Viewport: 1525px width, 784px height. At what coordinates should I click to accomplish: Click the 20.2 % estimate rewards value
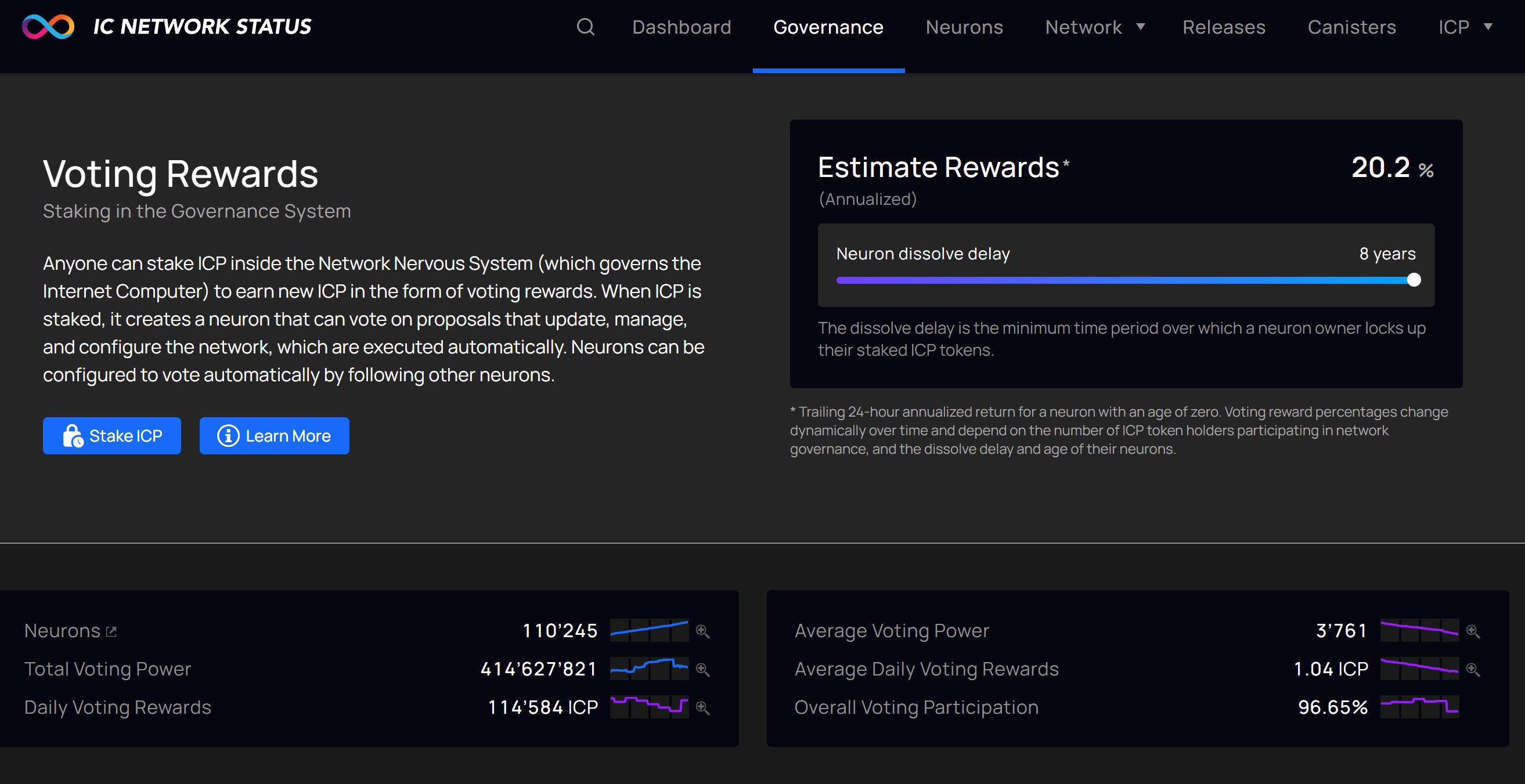(1393, 168)
